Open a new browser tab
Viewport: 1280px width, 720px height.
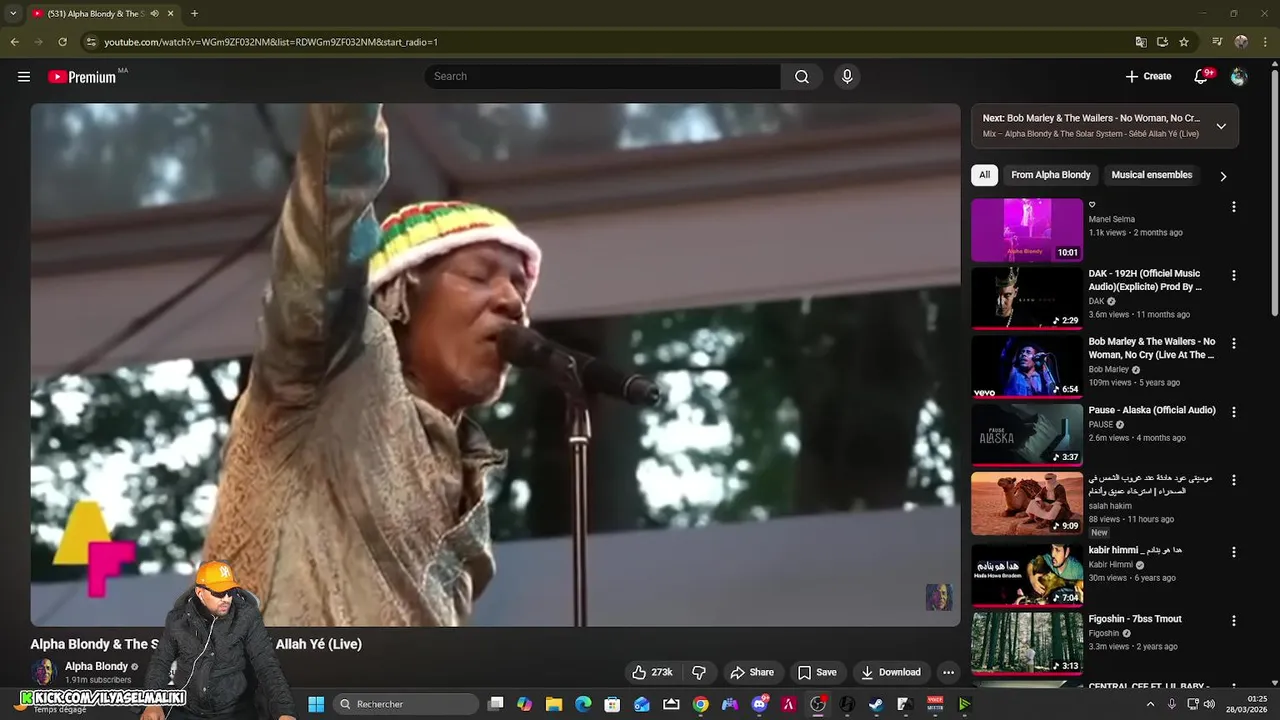[x=194, y=14]
